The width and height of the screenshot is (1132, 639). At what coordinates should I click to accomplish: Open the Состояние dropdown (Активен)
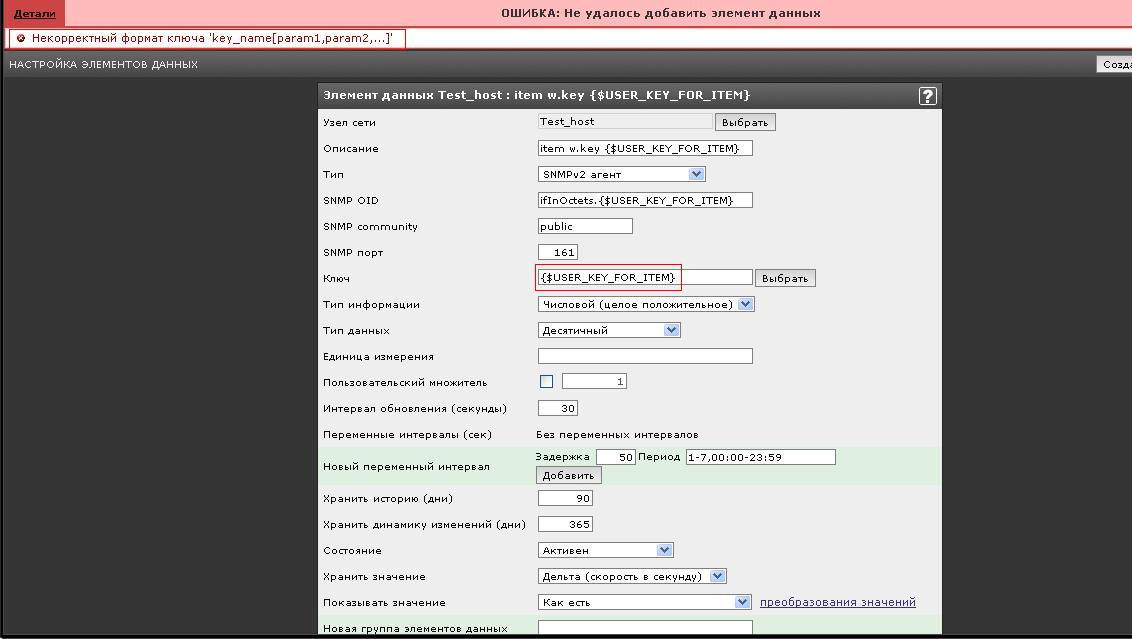click(x=606, y=550)
